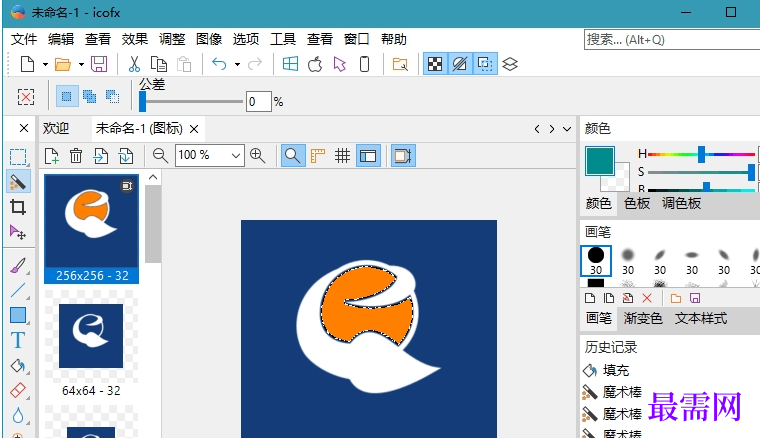Toggle rulers display

[318, 156]
